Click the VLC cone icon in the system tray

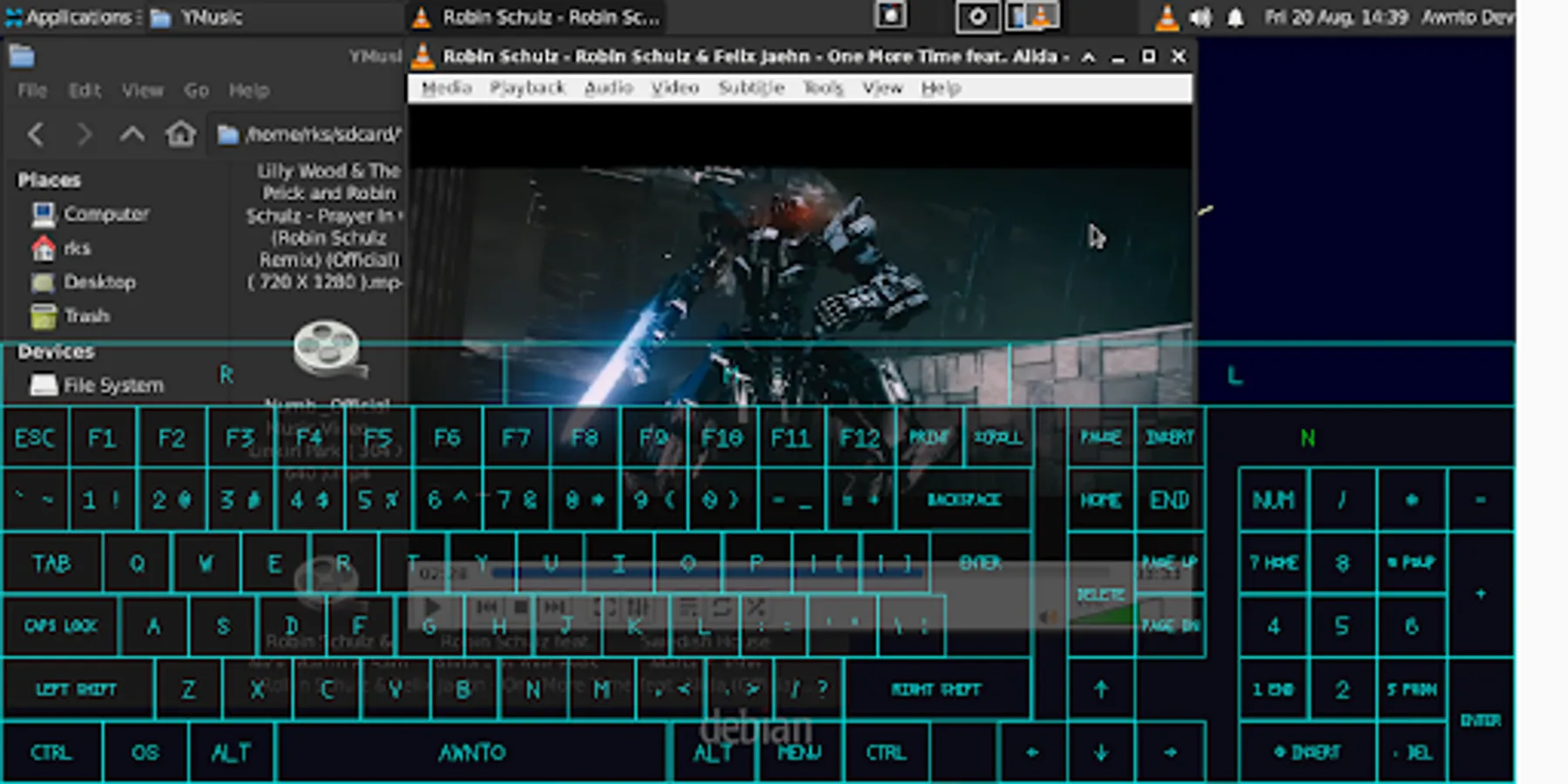pyautogui.click(x=1166, y=17)
